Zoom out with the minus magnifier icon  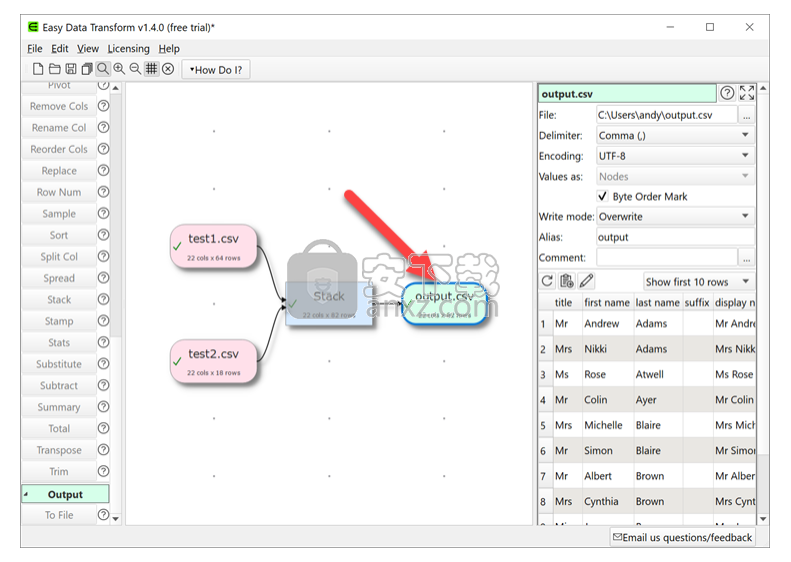pyautogui.click(x=135, y=69)
